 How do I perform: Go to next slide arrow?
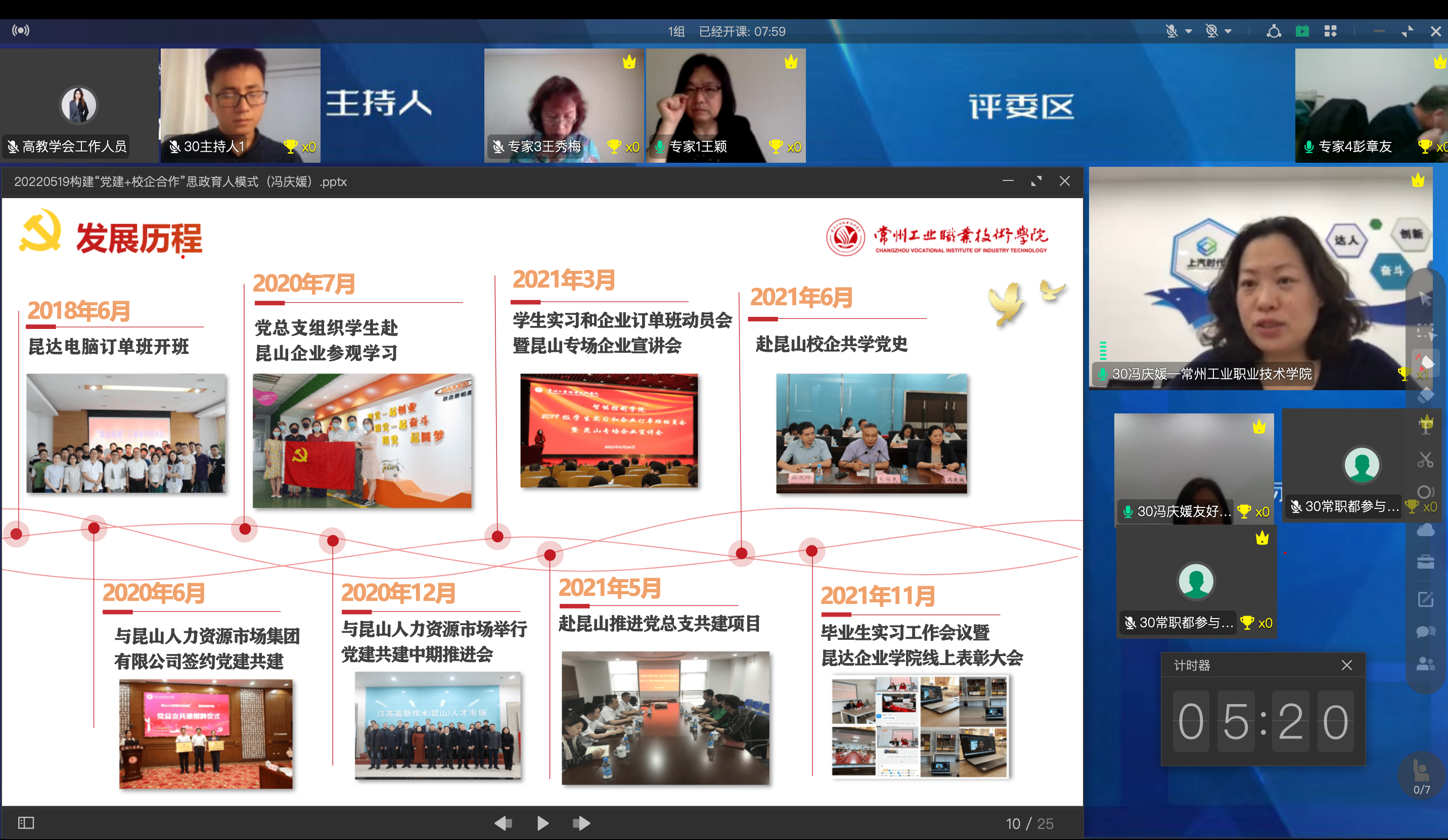581,823
